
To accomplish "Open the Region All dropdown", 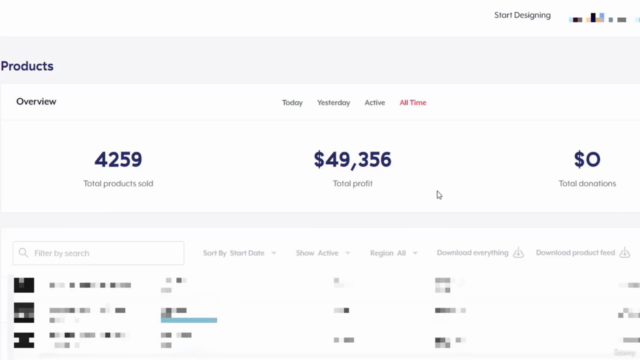I will coord(393,253).
